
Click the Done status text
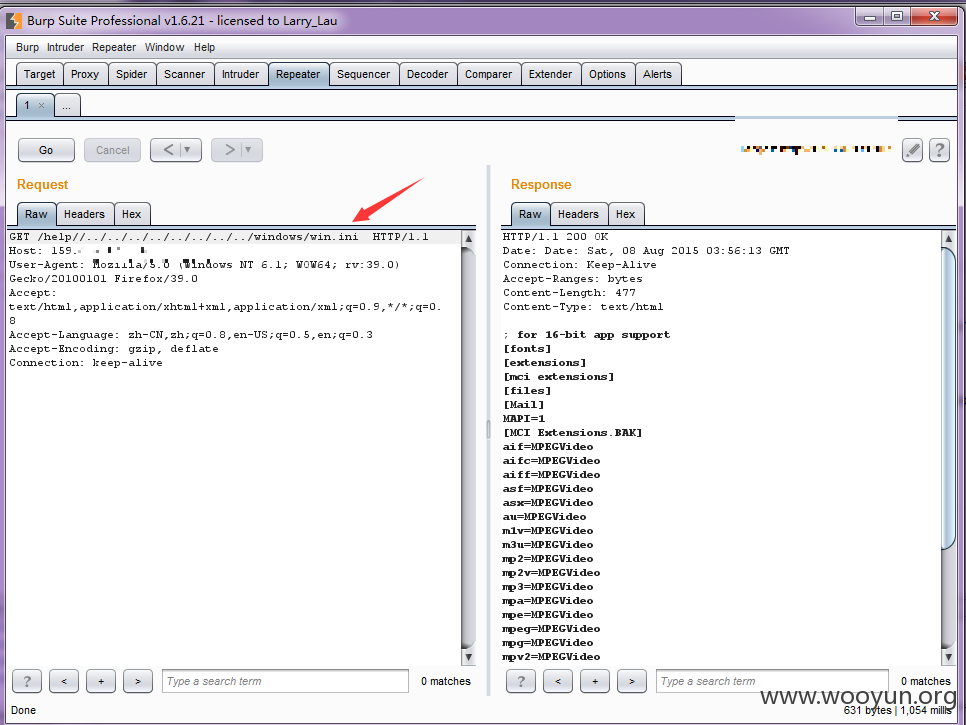[x=23, y=710]
